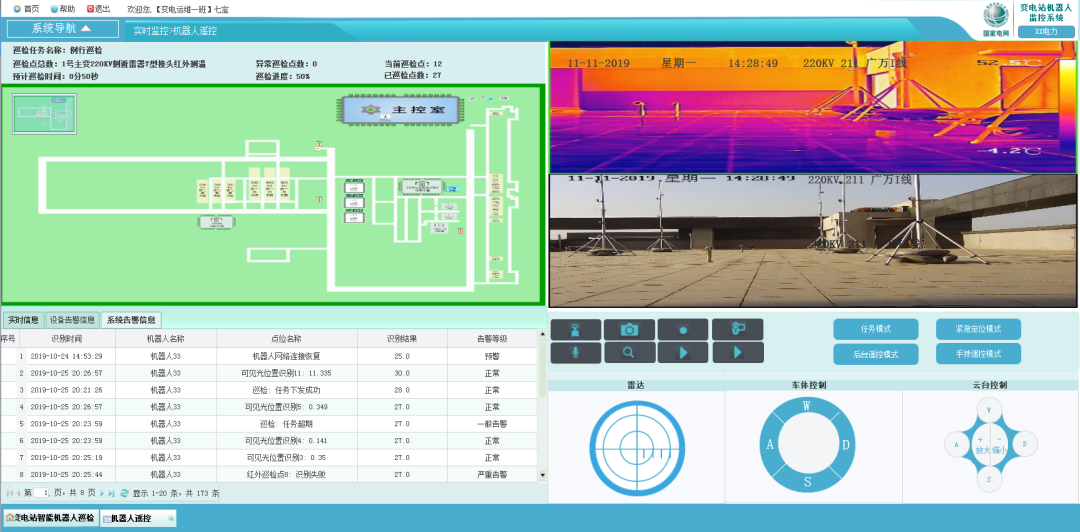
Task: Click the minimap thumbnail on the station map
Action: [x=44, y=114]
